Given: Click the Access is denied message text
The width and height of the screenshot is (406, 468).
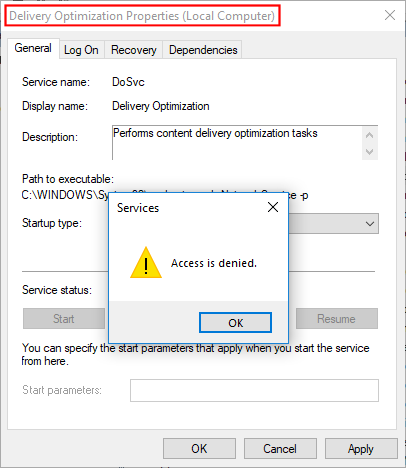Looking at the screenshot, I should [214, 263].
